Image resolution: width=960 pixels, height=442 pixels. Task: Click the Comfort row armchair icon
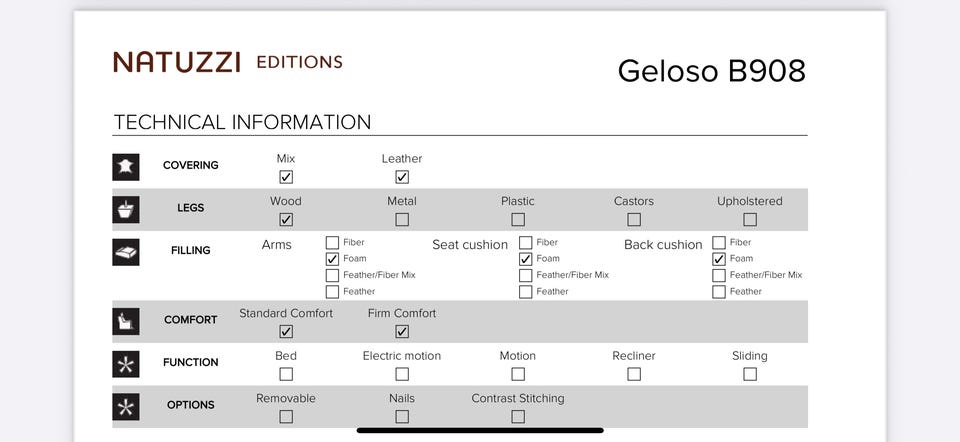pos(126,321)
